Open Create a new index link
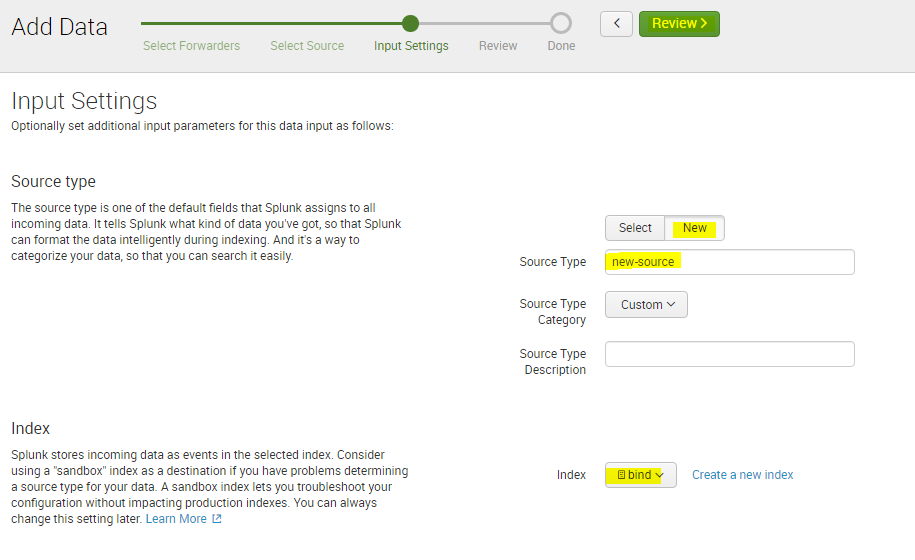 (x=742, y=475)
